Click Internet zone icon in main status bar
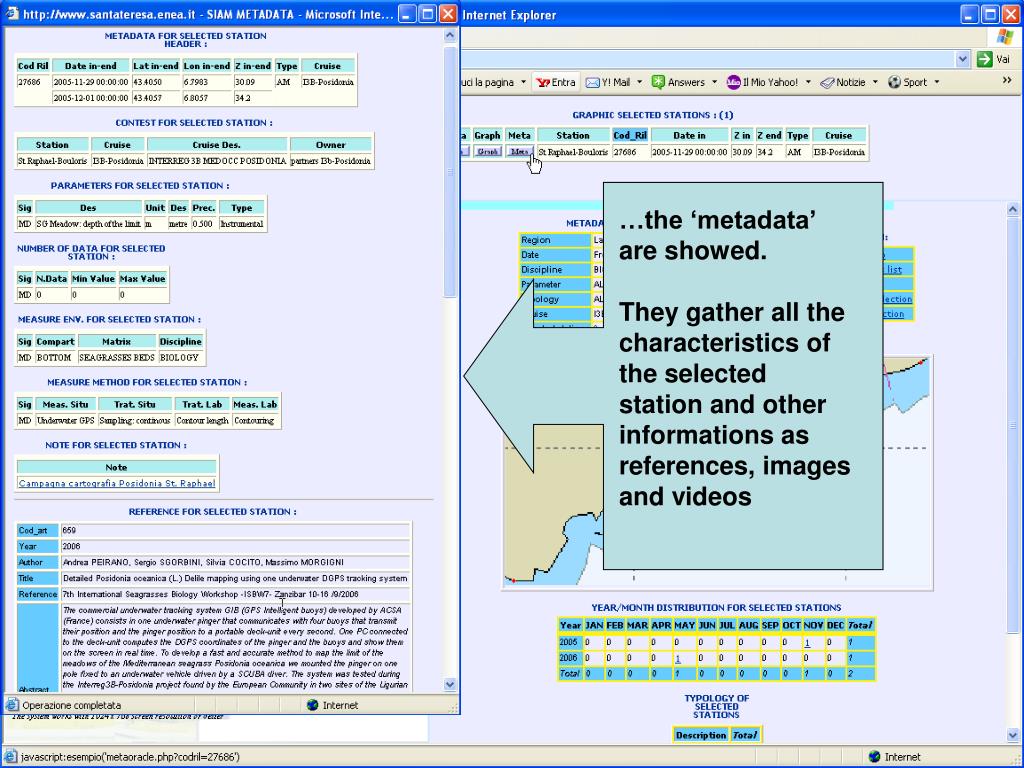This screenshot has height=768, width=1024. (874, 757)
